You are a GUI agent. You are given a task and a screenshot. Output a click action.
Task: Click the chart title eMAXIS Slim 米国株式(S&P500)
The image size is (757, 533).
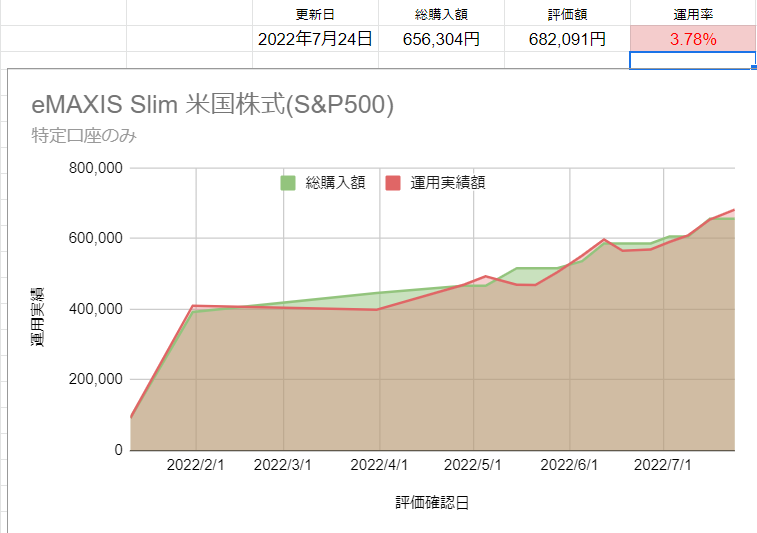coord(212,104)
